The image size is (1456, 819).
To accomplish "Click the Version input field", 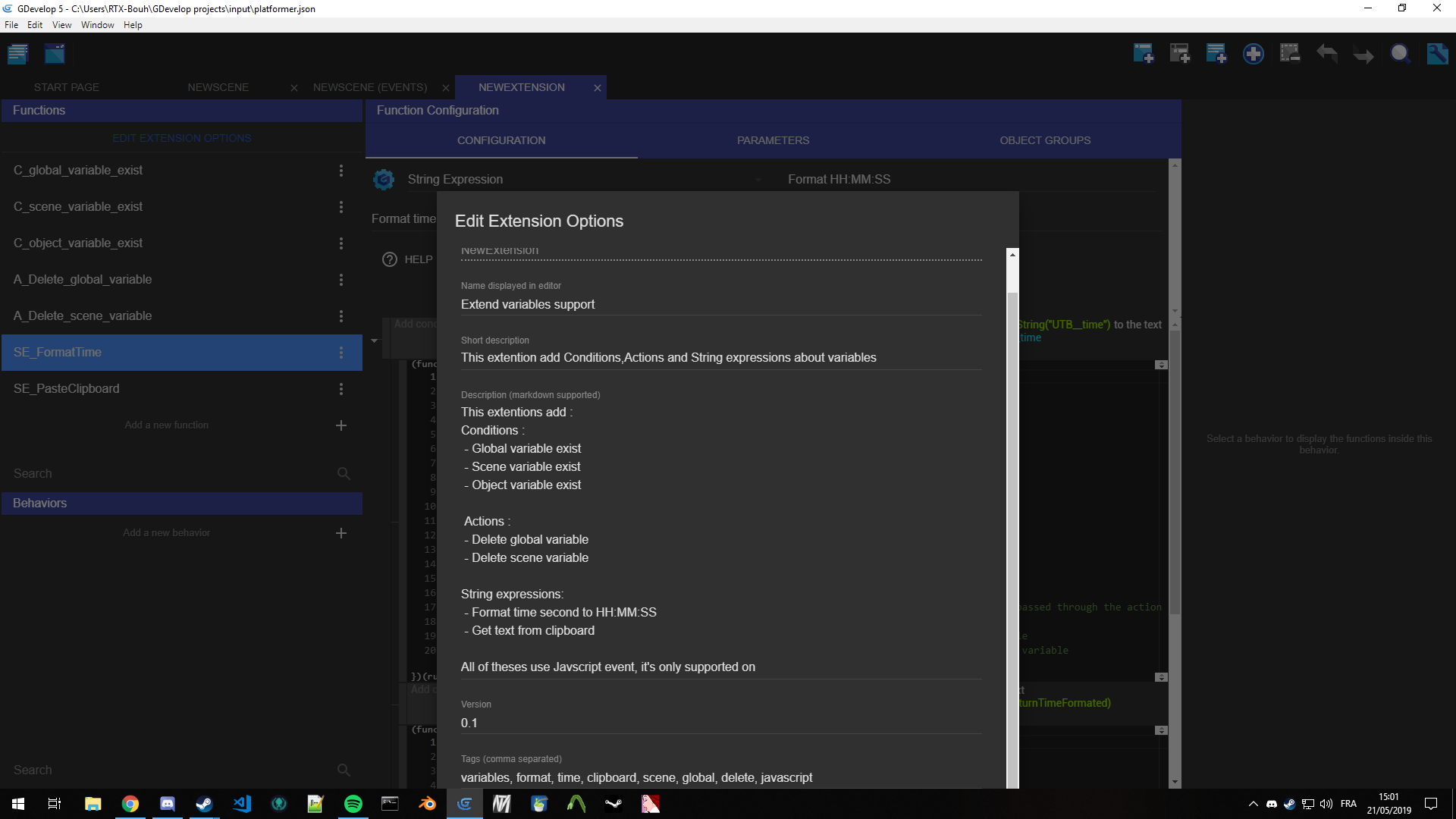I will coord(720,723).
